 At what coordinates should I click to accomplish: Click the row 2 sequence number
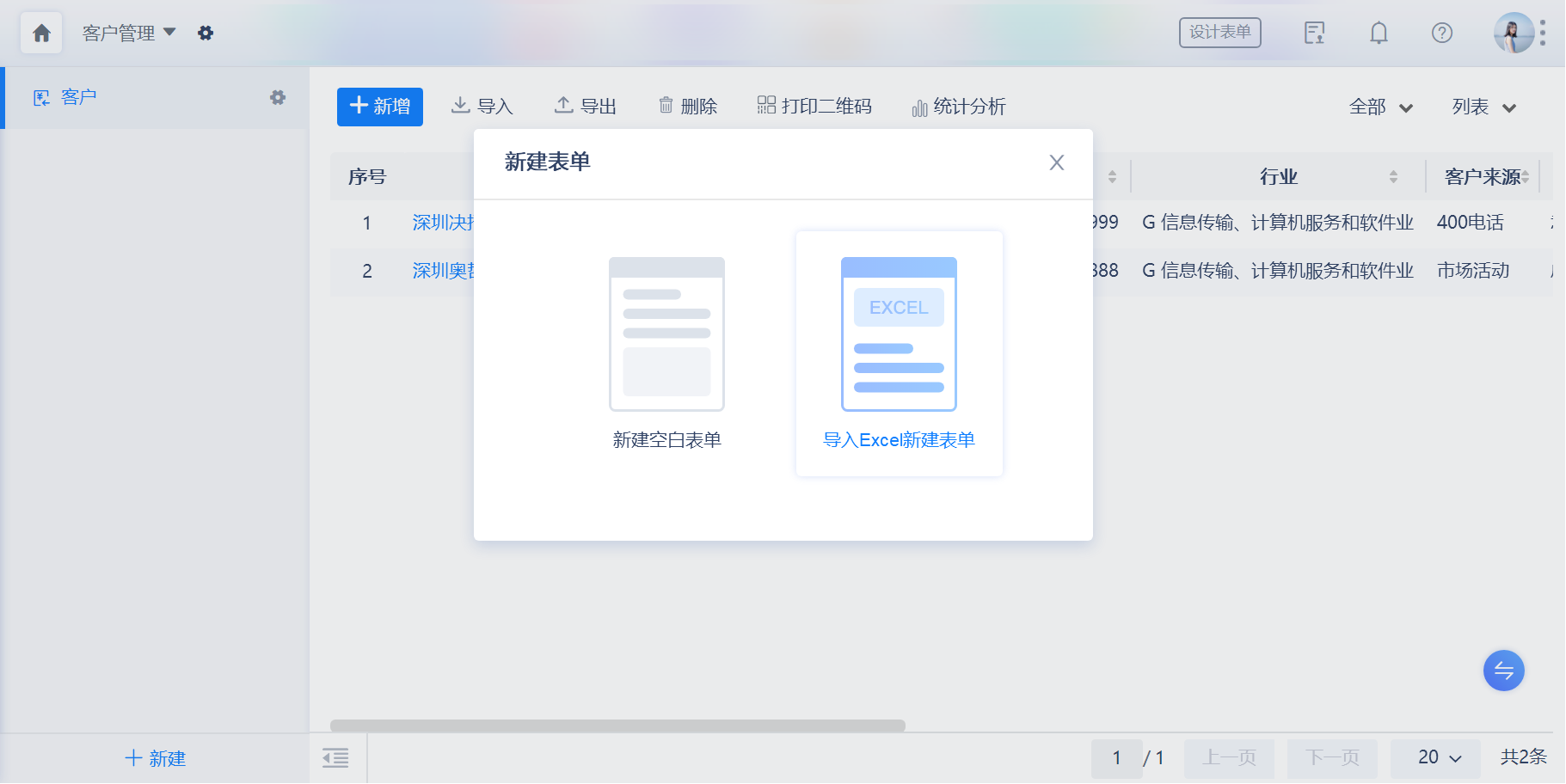[x=367, y=272]
